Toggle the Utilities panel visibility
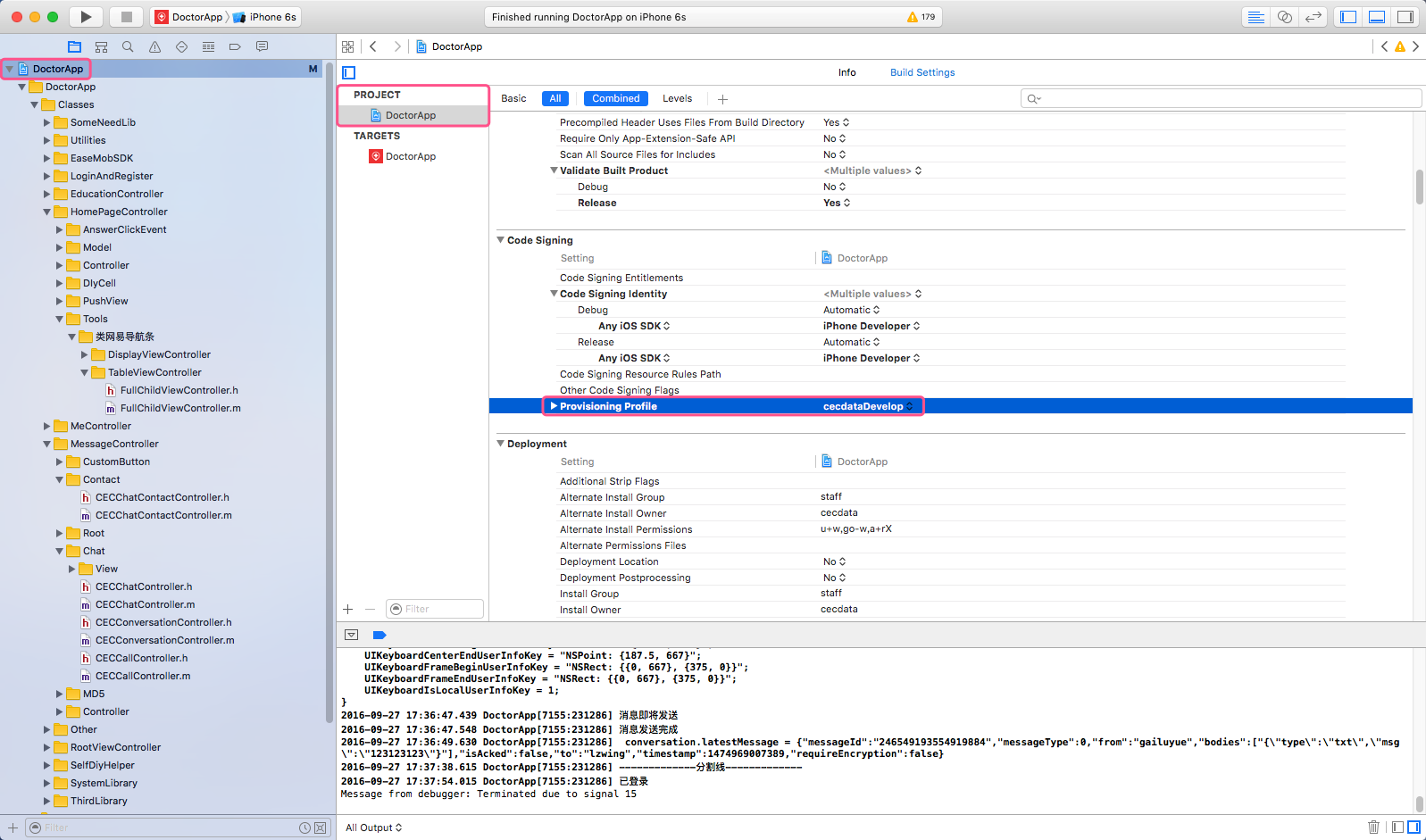The width and height of the screenshot is (1426, 840). (x=1405, y=17)
